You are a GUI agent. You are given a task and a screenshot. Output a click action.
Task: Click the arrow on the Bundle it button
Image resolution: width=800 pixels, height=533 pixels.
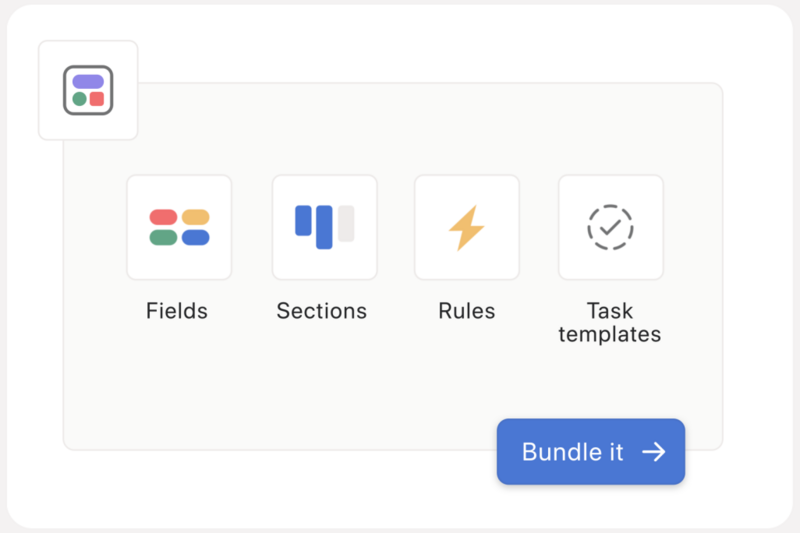click(654, 452)
